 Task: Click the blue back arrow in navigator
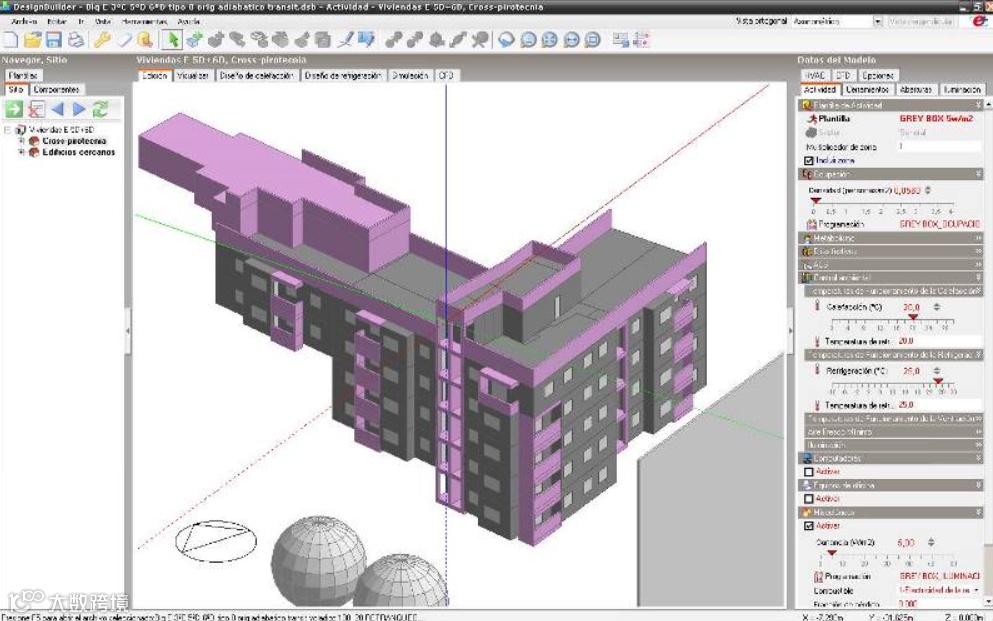click(58, 109)
